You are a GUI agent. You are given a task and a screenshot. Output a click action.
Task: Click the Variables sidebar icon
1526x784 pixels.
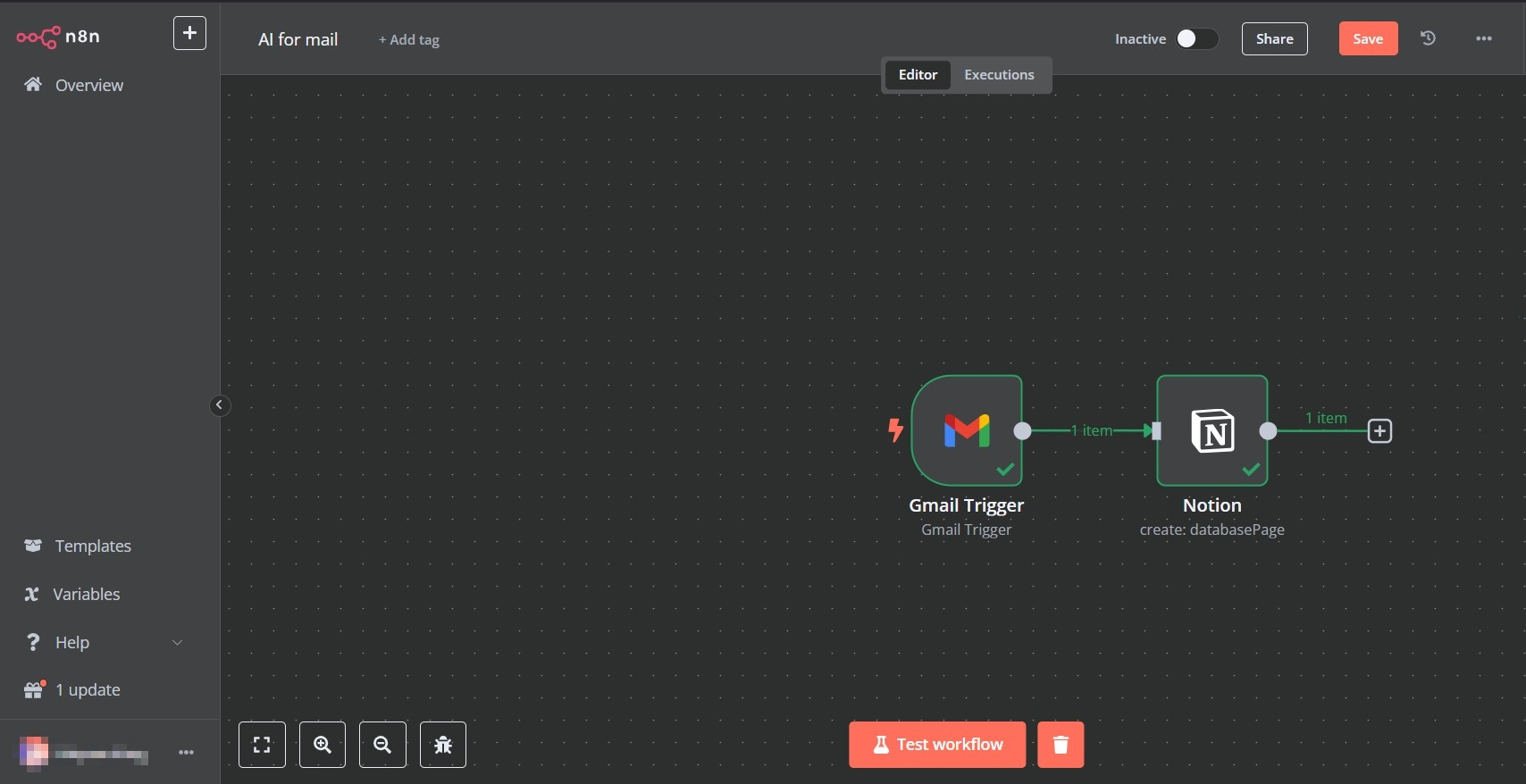[x=32, y=594]
